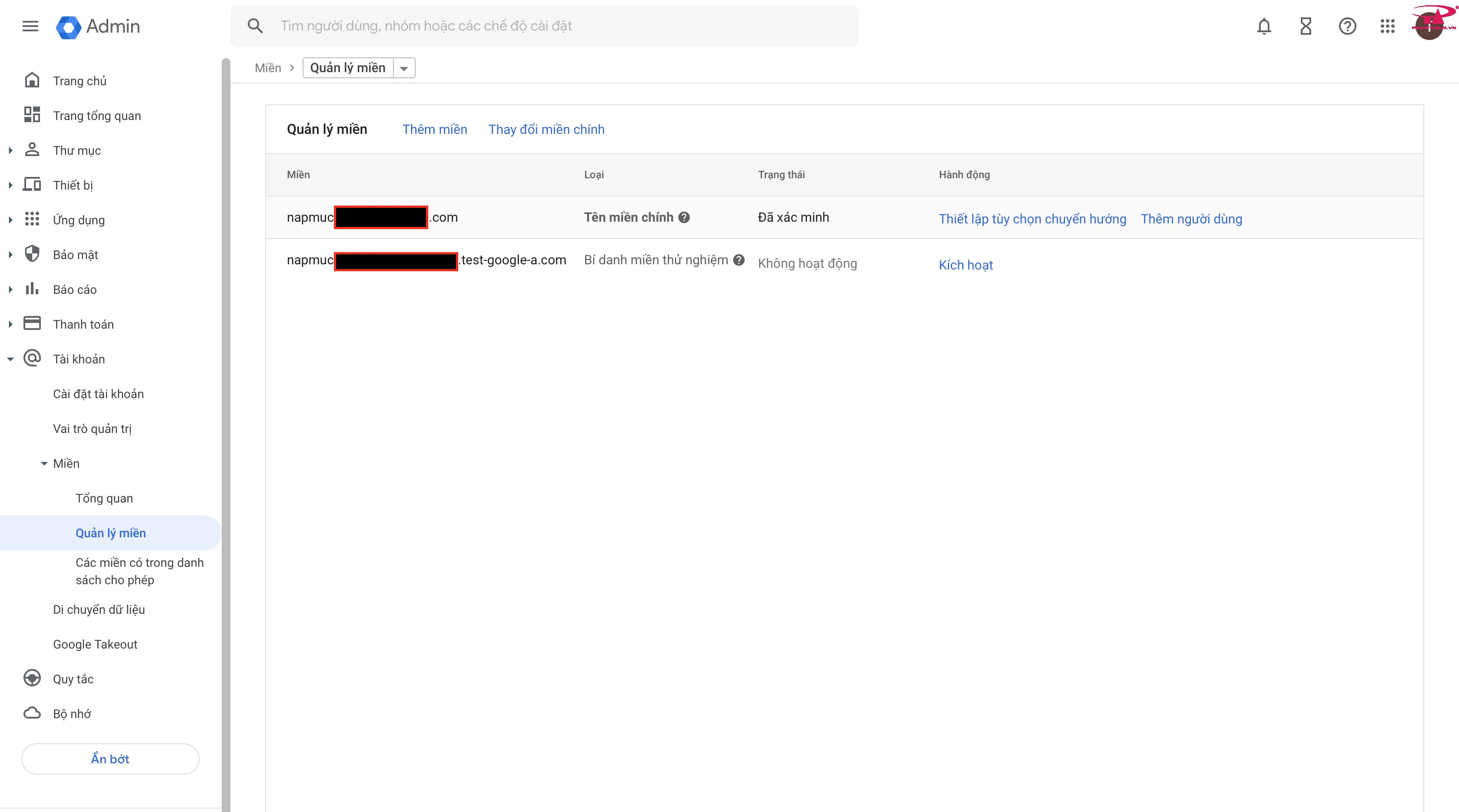The width and height of the screenshot is (1459, 812).
Task: Click the Hành động column header
Action: point(964,174)
